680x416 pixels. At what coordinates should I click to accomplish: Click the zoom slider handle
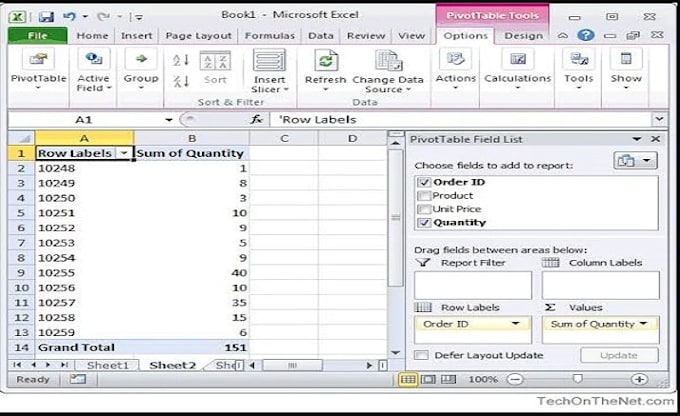click(577, 379)
